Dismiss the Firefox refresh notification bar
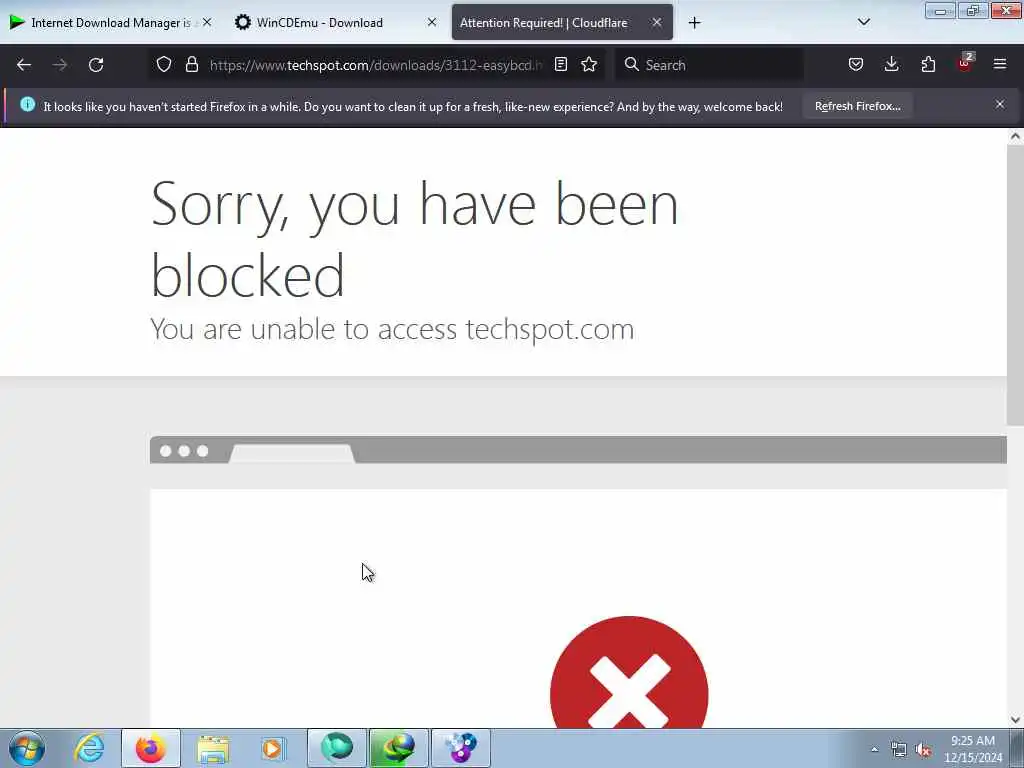The width and height of the screenshot is (1024, 768). coord(1000,104)
